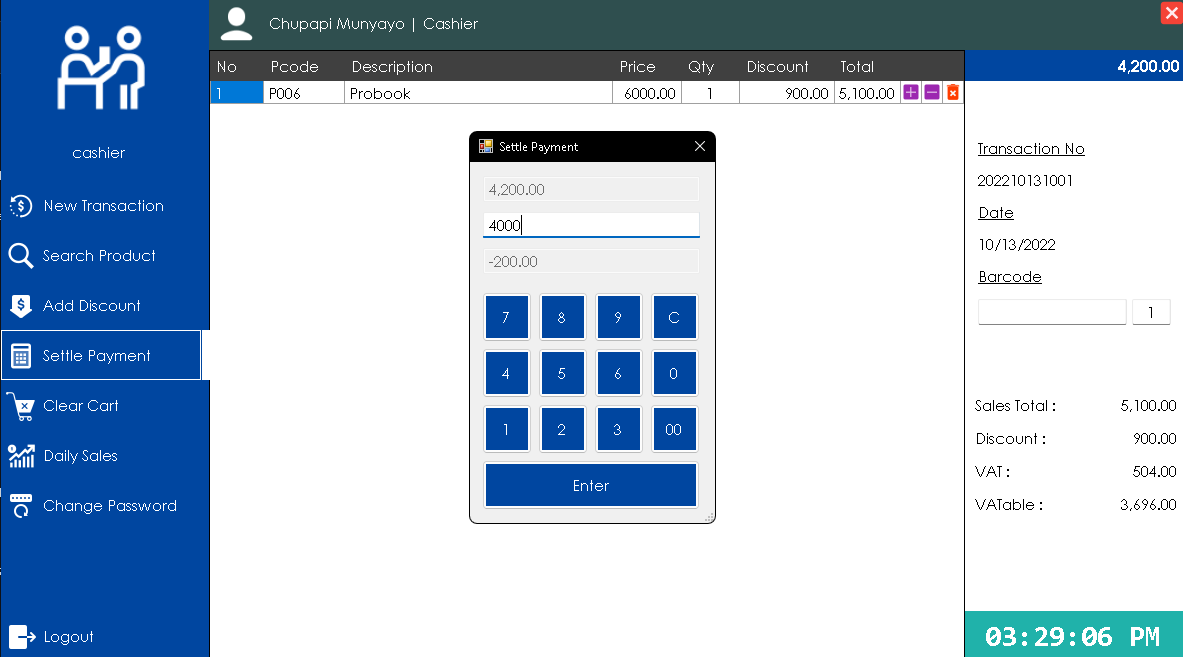Confirm payment with Enter button
The height and width of the screenshot is (657, 1183).
(x=591, y=485)
